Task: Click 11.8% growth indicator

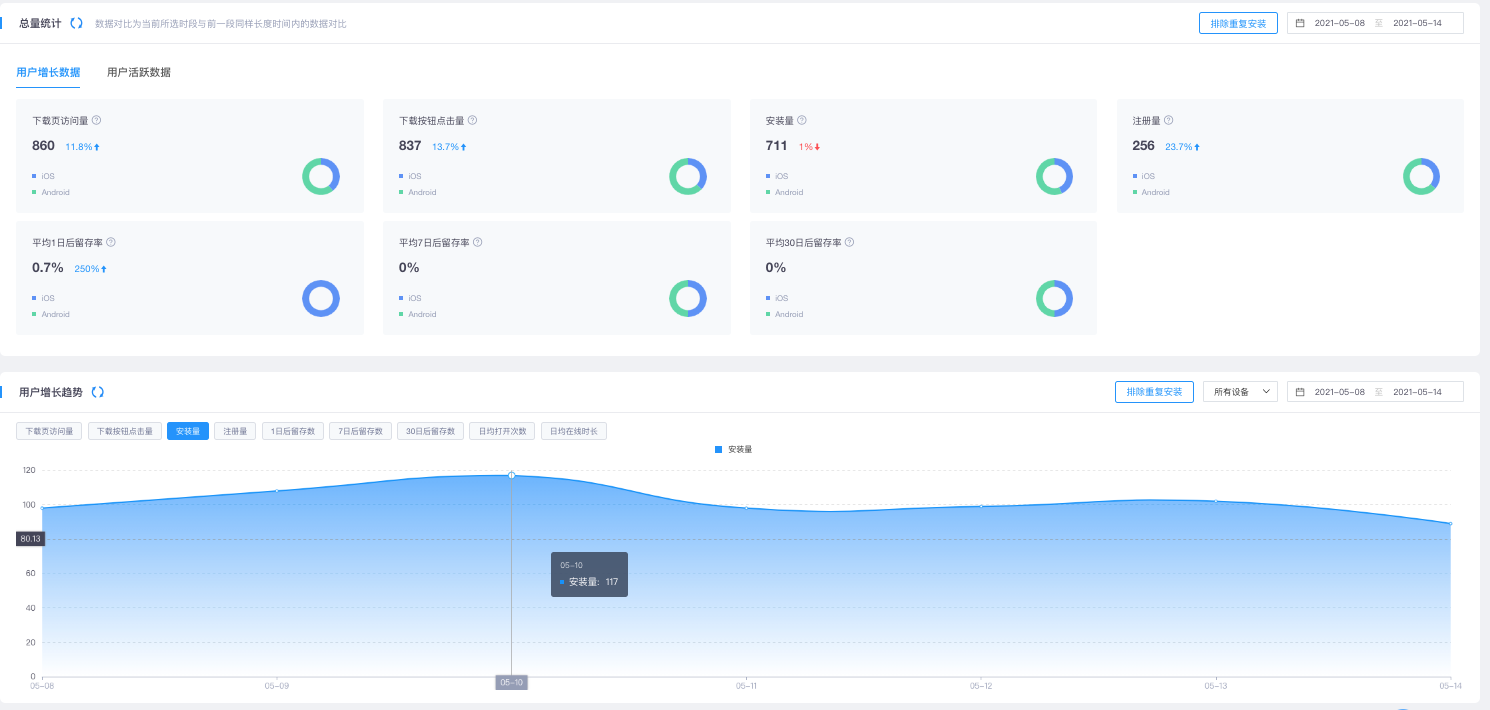Action: 83,147
